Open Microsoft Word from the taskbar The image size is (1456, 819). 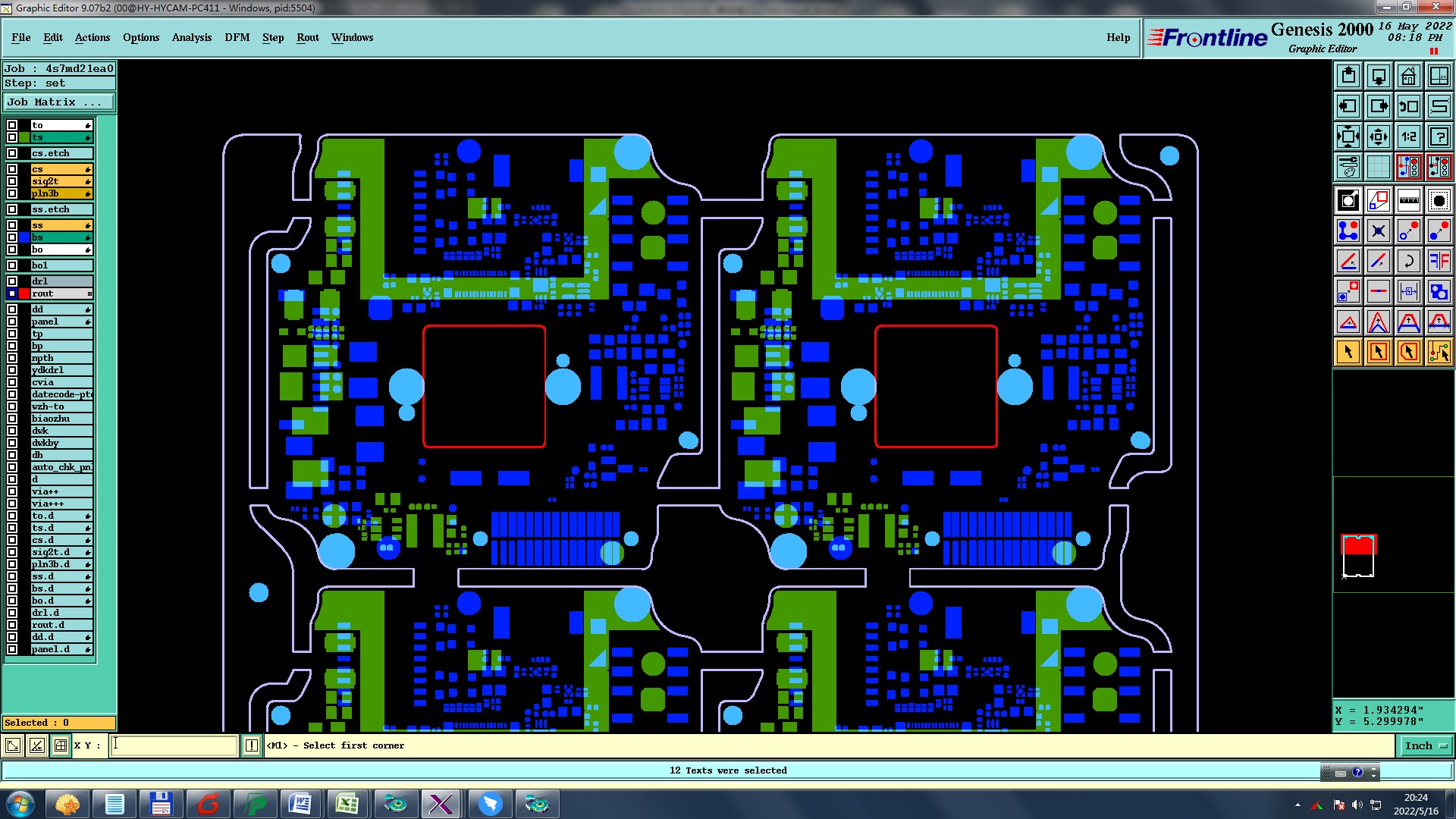pyautogui.click(x=300, y=804)
